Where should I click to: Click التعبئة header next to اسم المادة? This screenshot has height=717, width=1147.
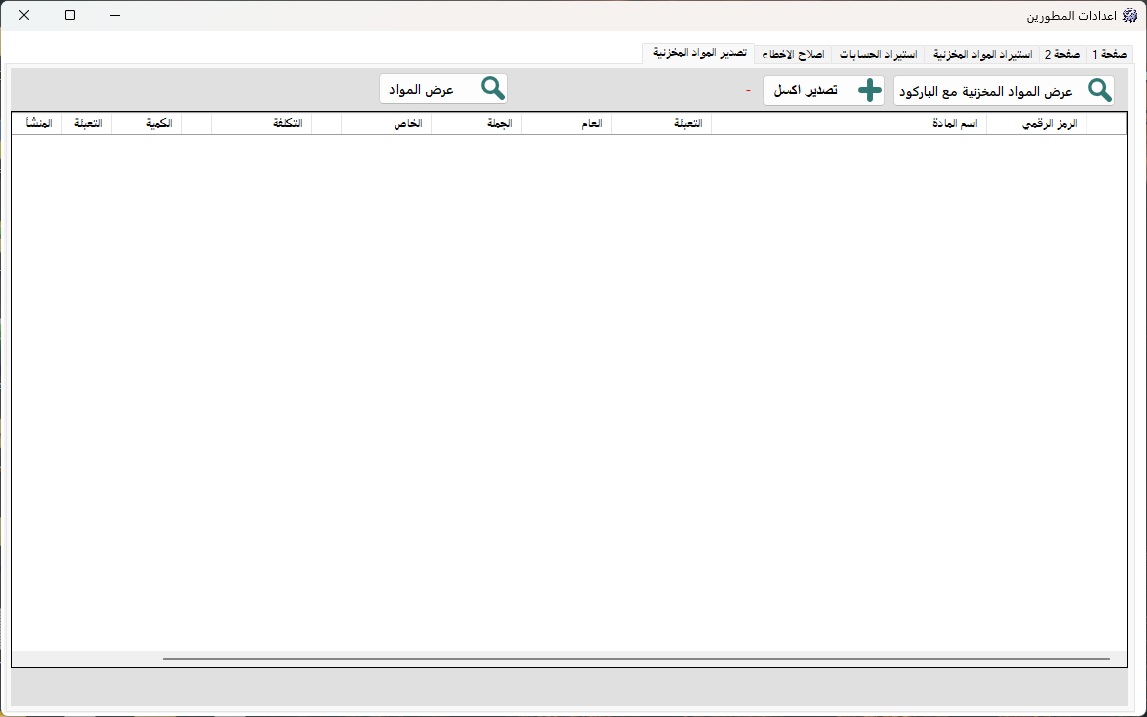click(661, 124)
